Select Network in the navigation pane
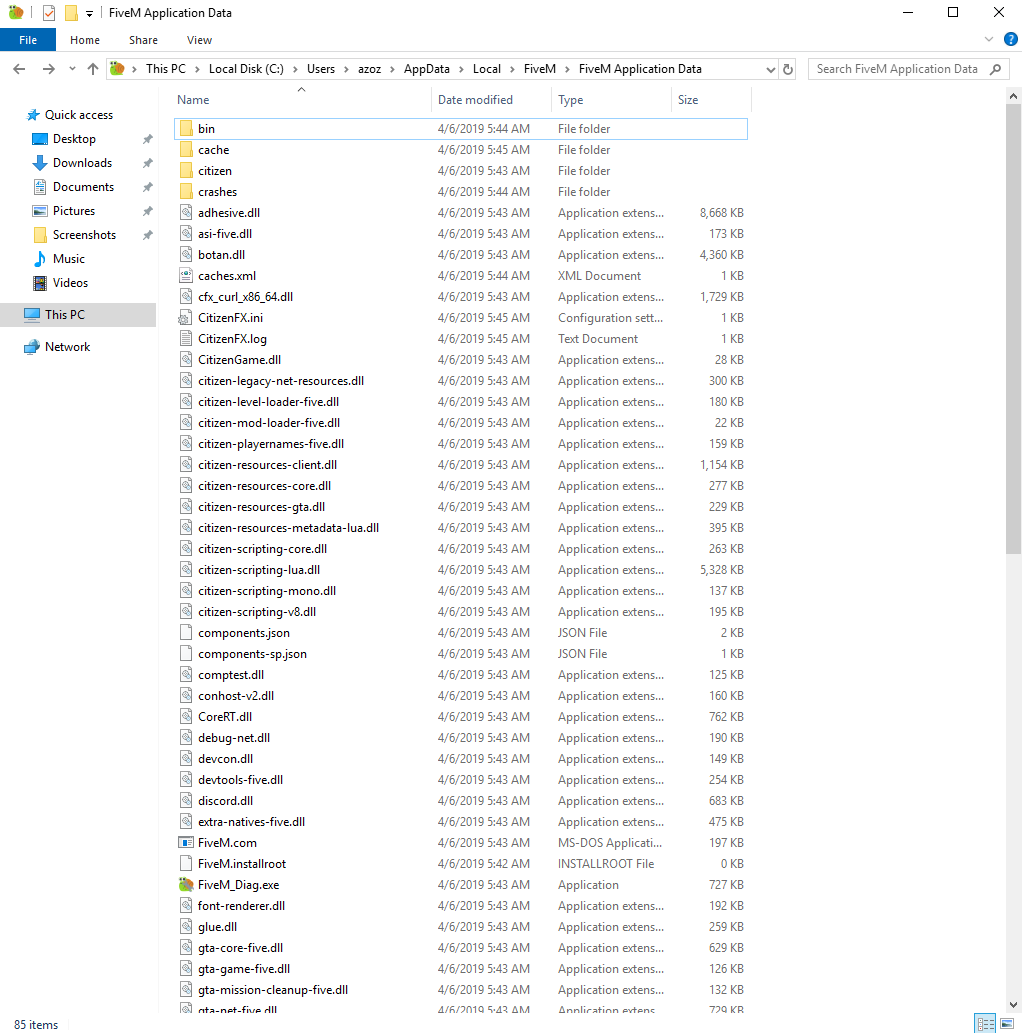Viewport: 1023px width, 1033px height. [x=67, y=347]
